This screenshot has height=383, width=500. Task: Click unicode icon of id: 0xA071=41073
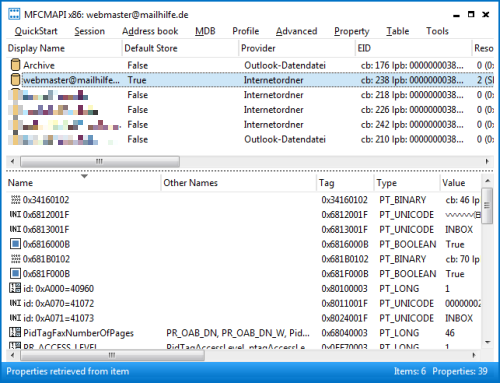pos(15,318)
